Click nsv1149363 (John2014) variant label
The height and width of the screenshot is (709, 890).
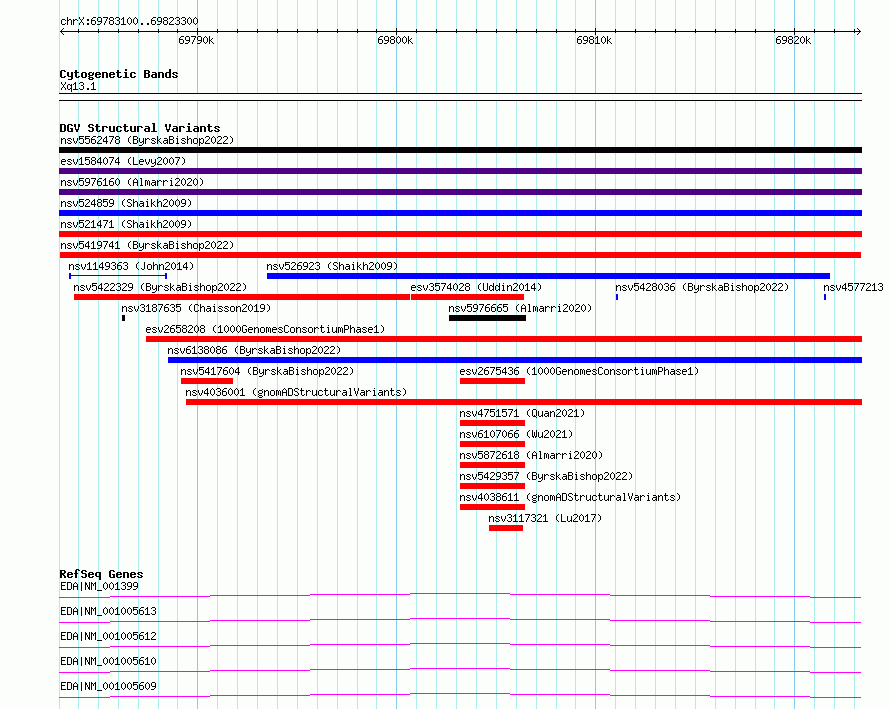[x=131, y=266]
